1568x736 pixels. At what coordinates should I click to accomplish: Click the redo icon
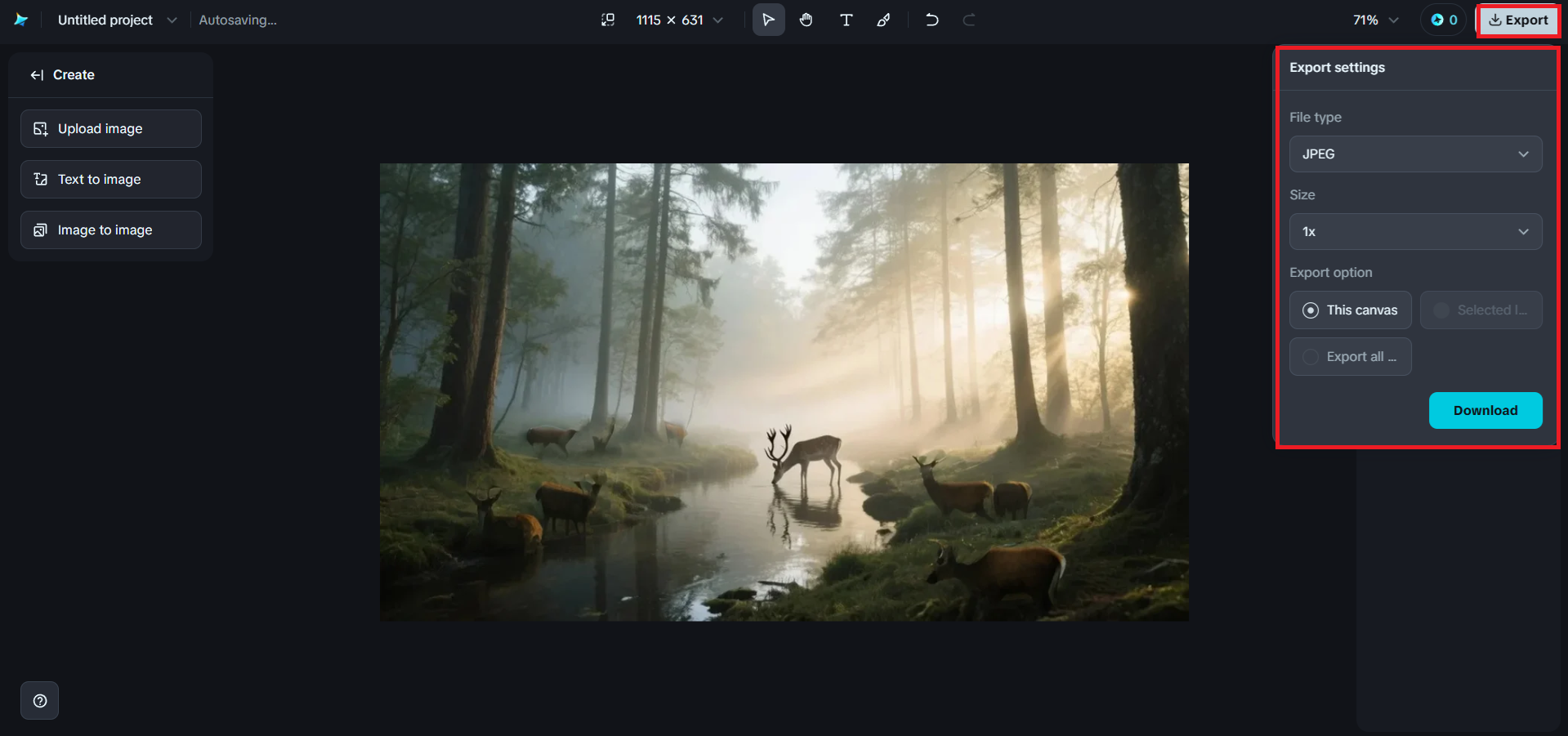(x=969, y=20)
